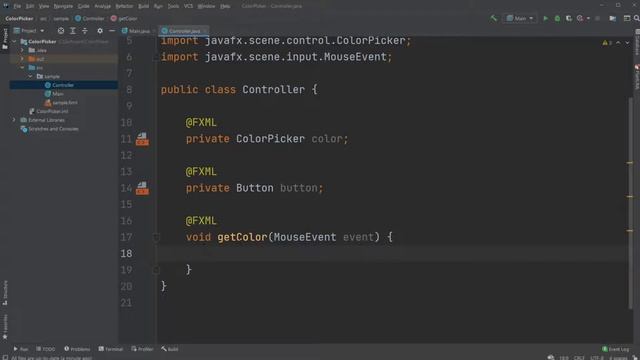Select Controller in project tree
640x360 pixels.
(x=63, y=85)
